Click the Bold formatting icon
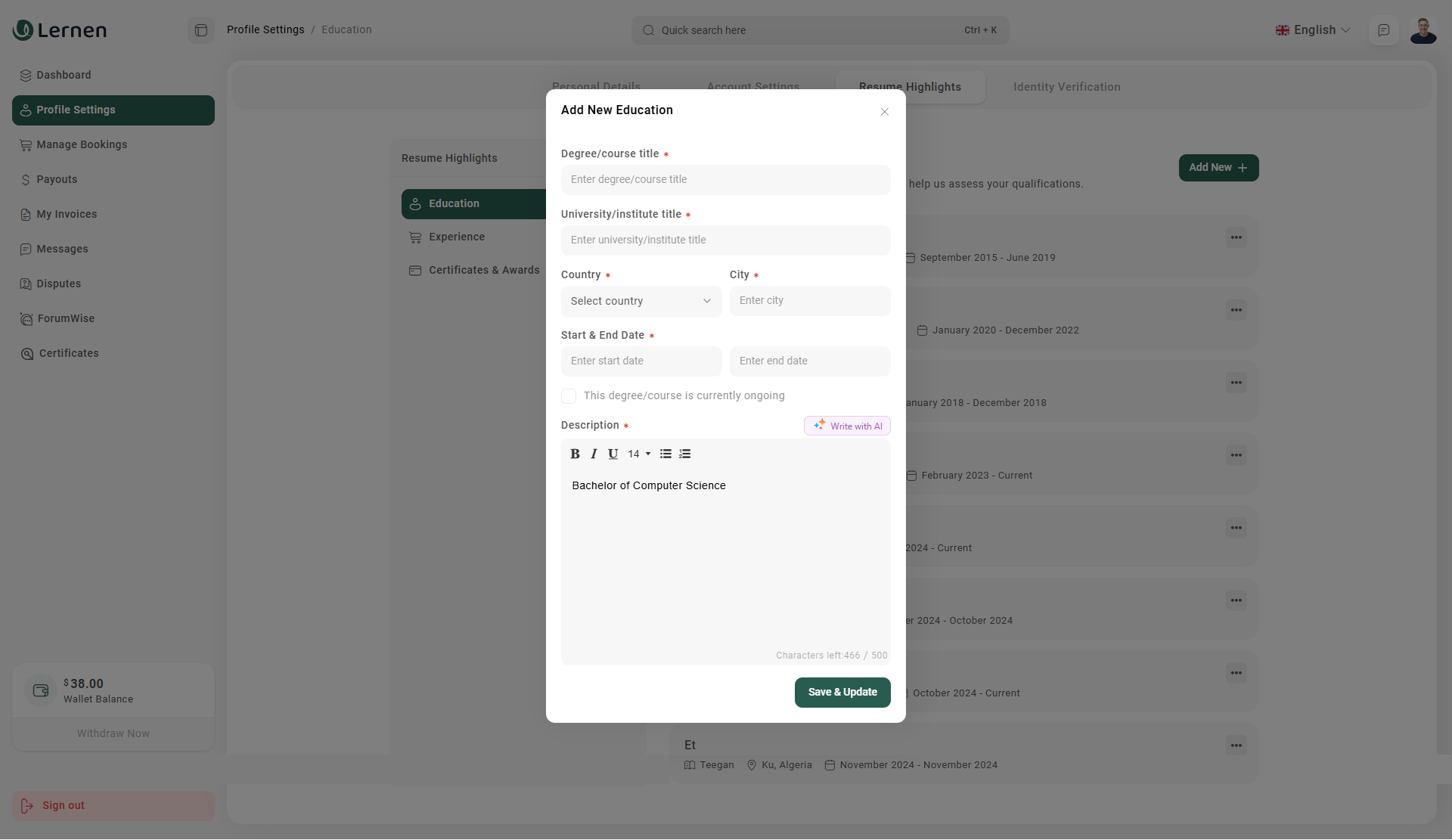Image resolution: width=1452 pixels, height=840 pixels. (575, 454)
